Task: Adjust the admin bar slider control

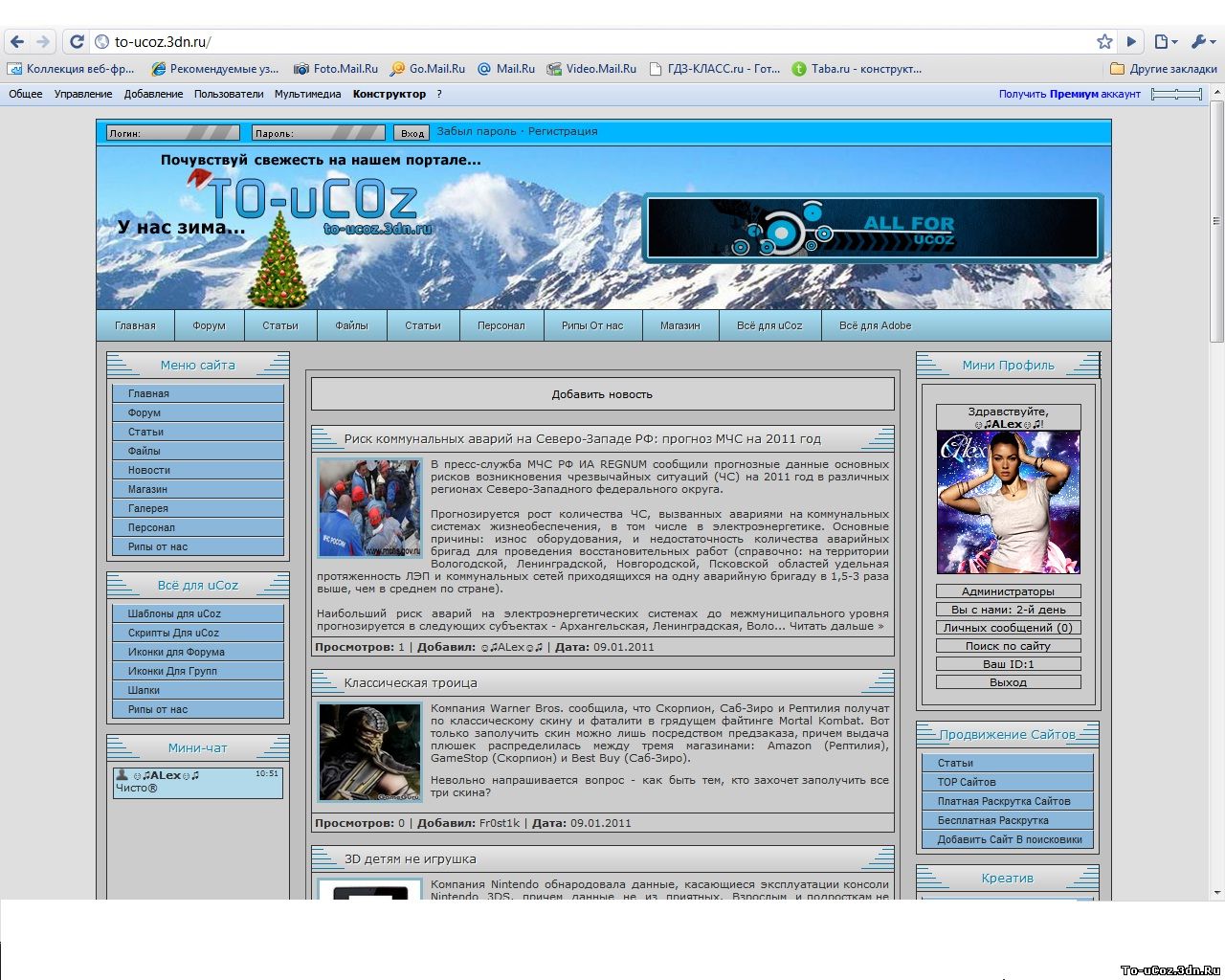Action: (1177, 94)
